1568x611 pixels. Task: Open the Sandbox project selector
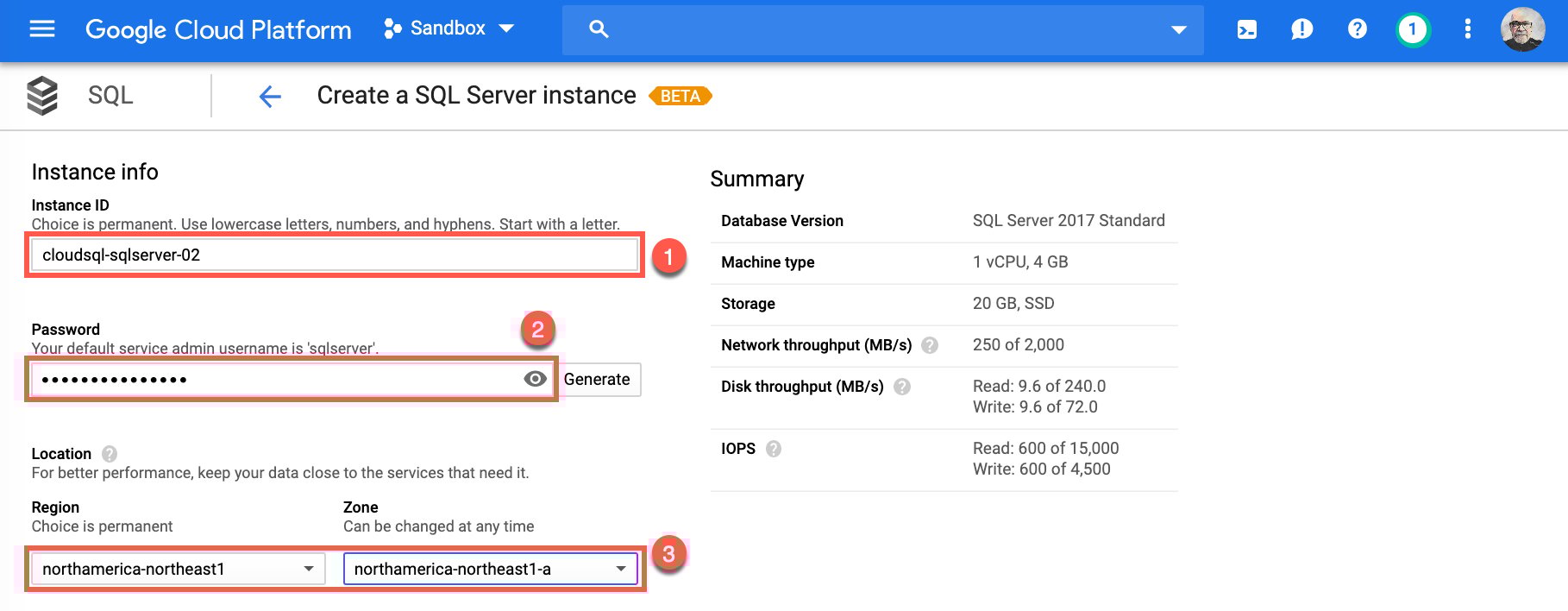tap(449, 28)
